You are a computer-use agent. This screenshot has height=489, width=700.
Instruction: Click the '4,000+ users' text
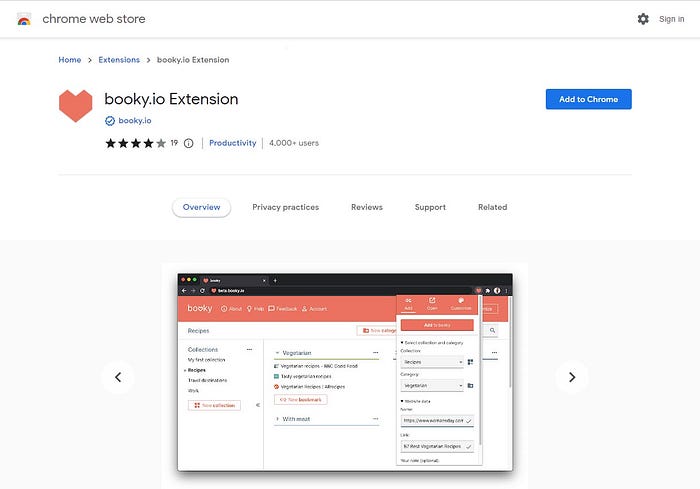pyautogui.click(x=294, y=143)
